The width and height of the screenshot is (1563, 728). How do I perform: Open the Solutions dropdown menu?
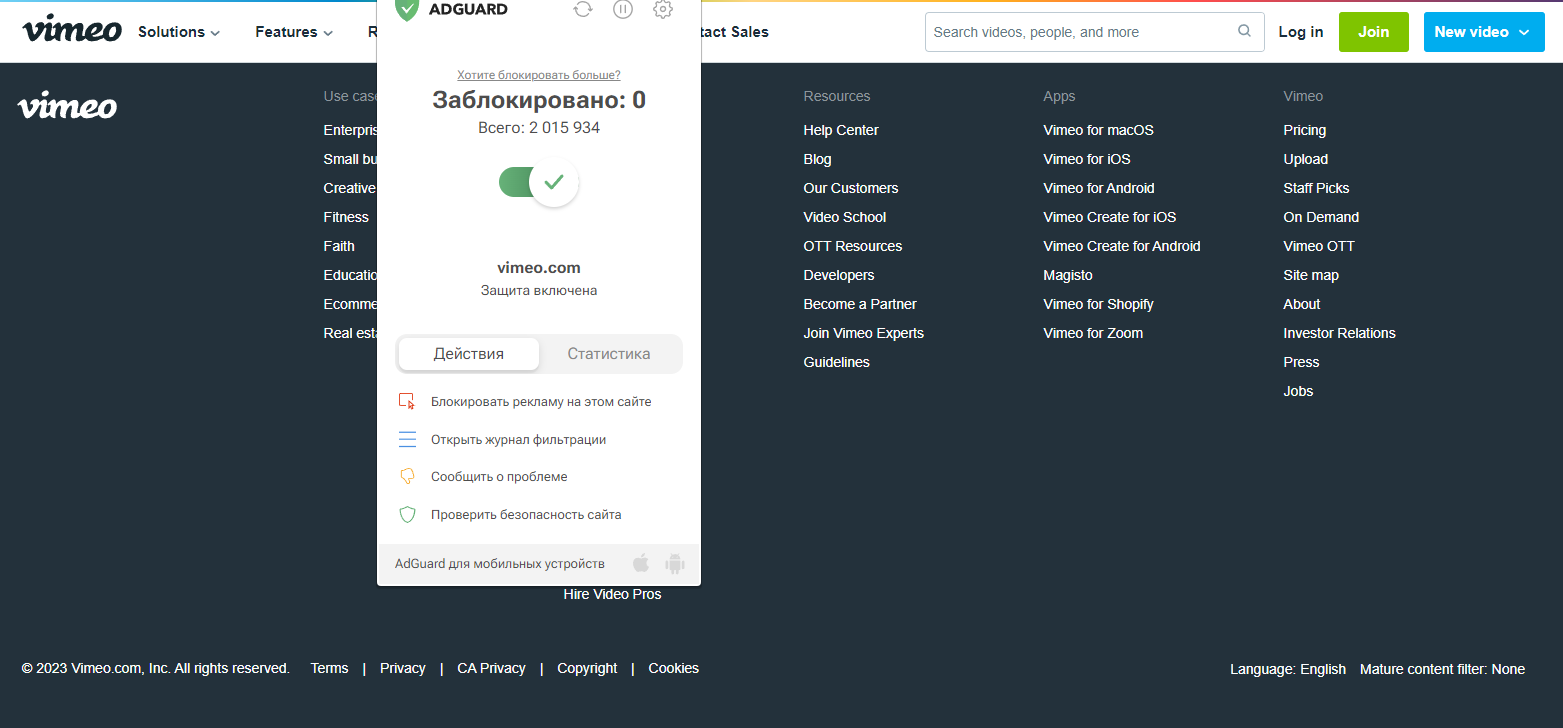[x=178, y=31]
